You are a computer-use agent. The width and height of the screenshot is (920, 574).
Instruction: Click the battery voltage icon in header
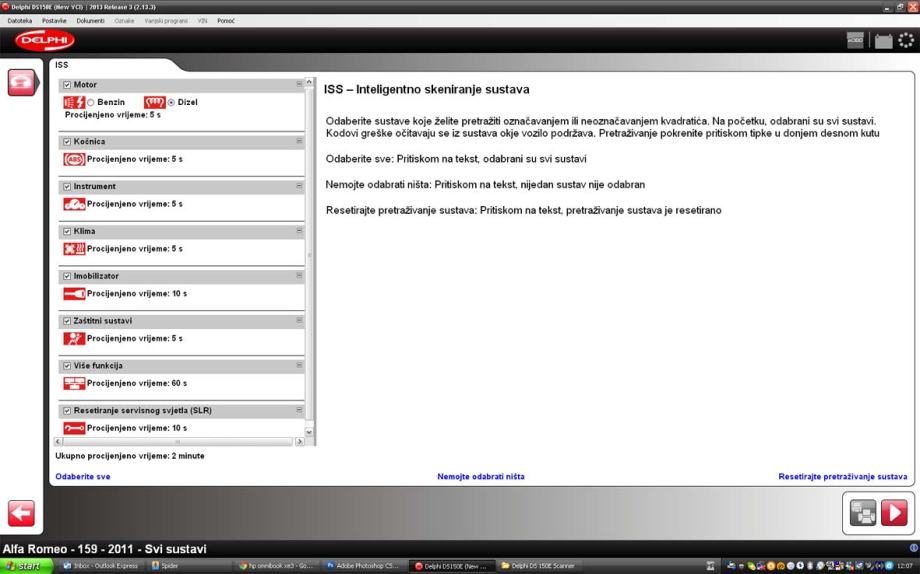[x=883, y=40]
